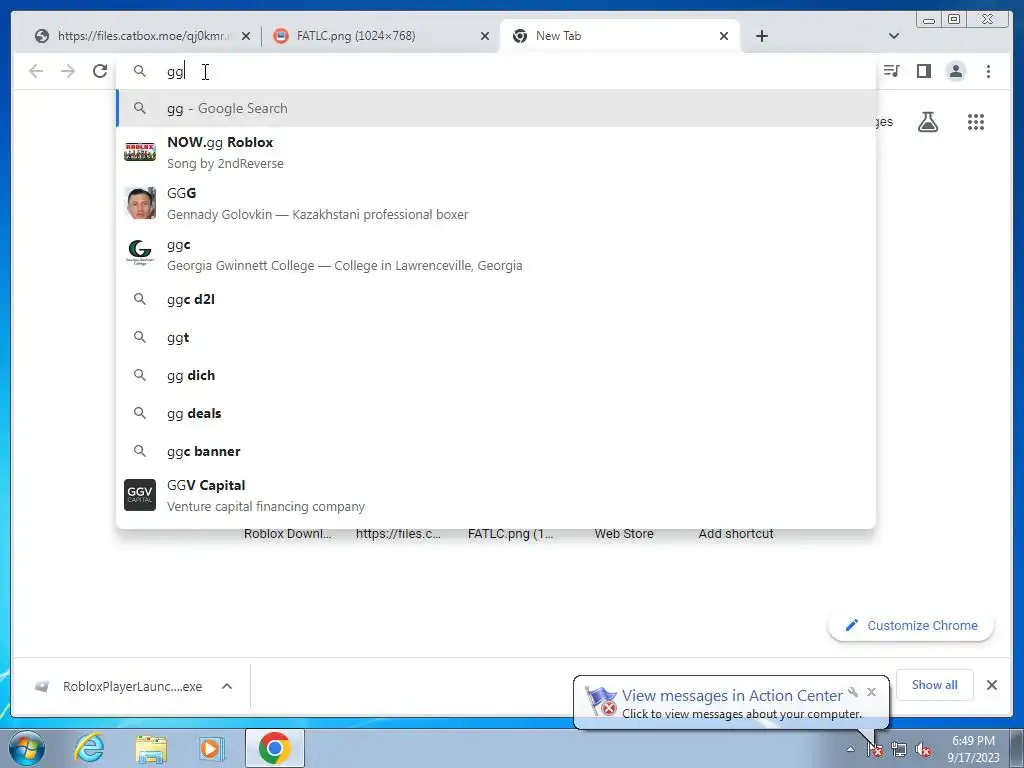Click the Roblox thumbnail in NOW.gg suggestion
The image size is (1024, 768).
click(x=140, y=152)
